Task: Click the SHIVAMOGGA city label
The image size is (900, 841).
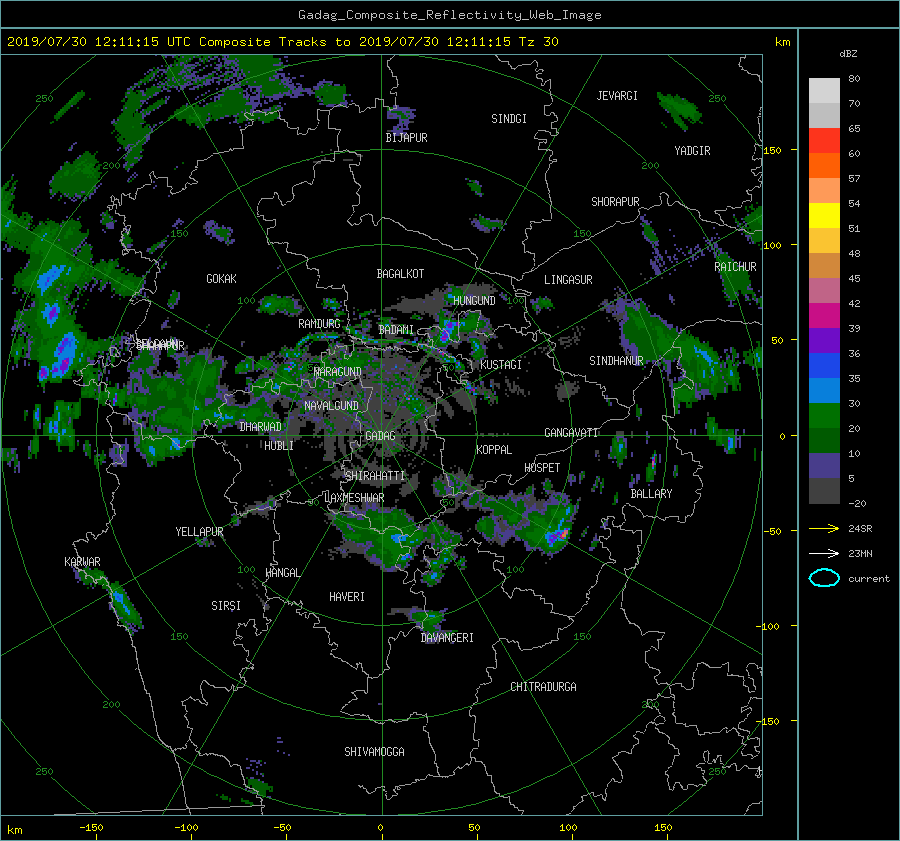Action: [374, 752]
